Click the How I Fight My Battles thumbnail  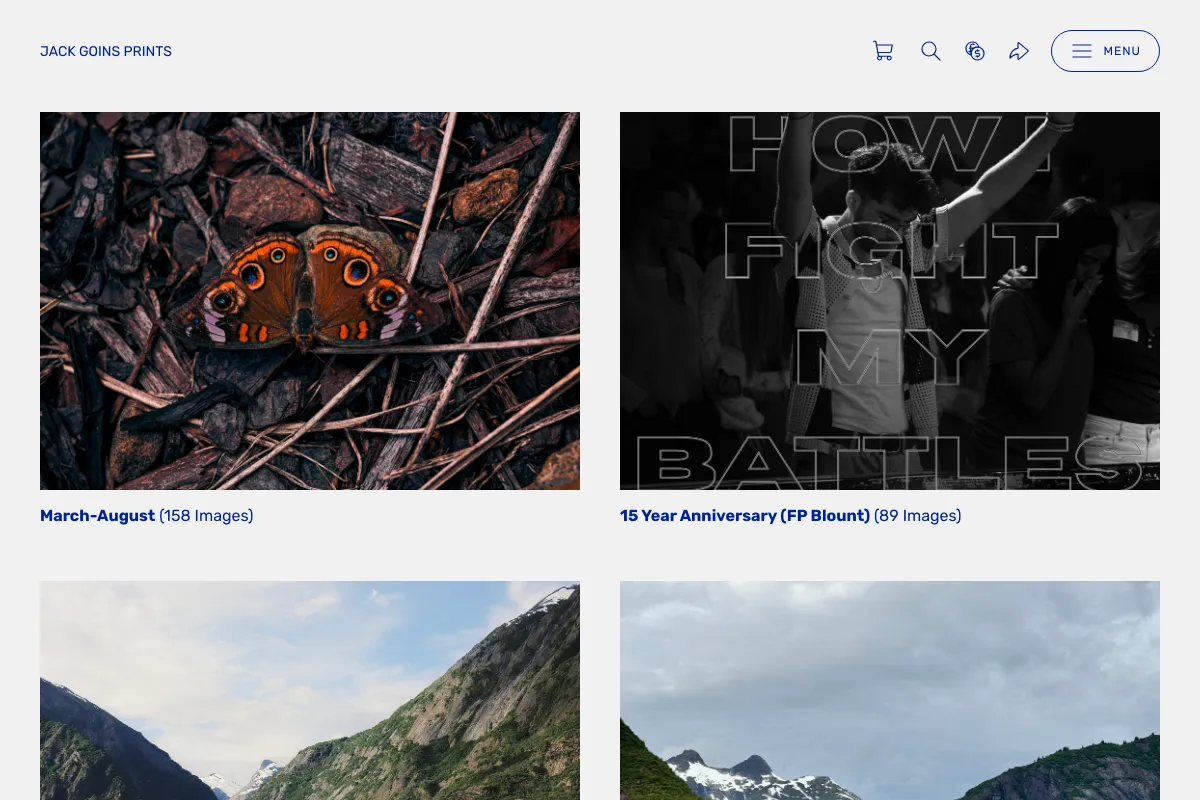click(x=890, y=301)
